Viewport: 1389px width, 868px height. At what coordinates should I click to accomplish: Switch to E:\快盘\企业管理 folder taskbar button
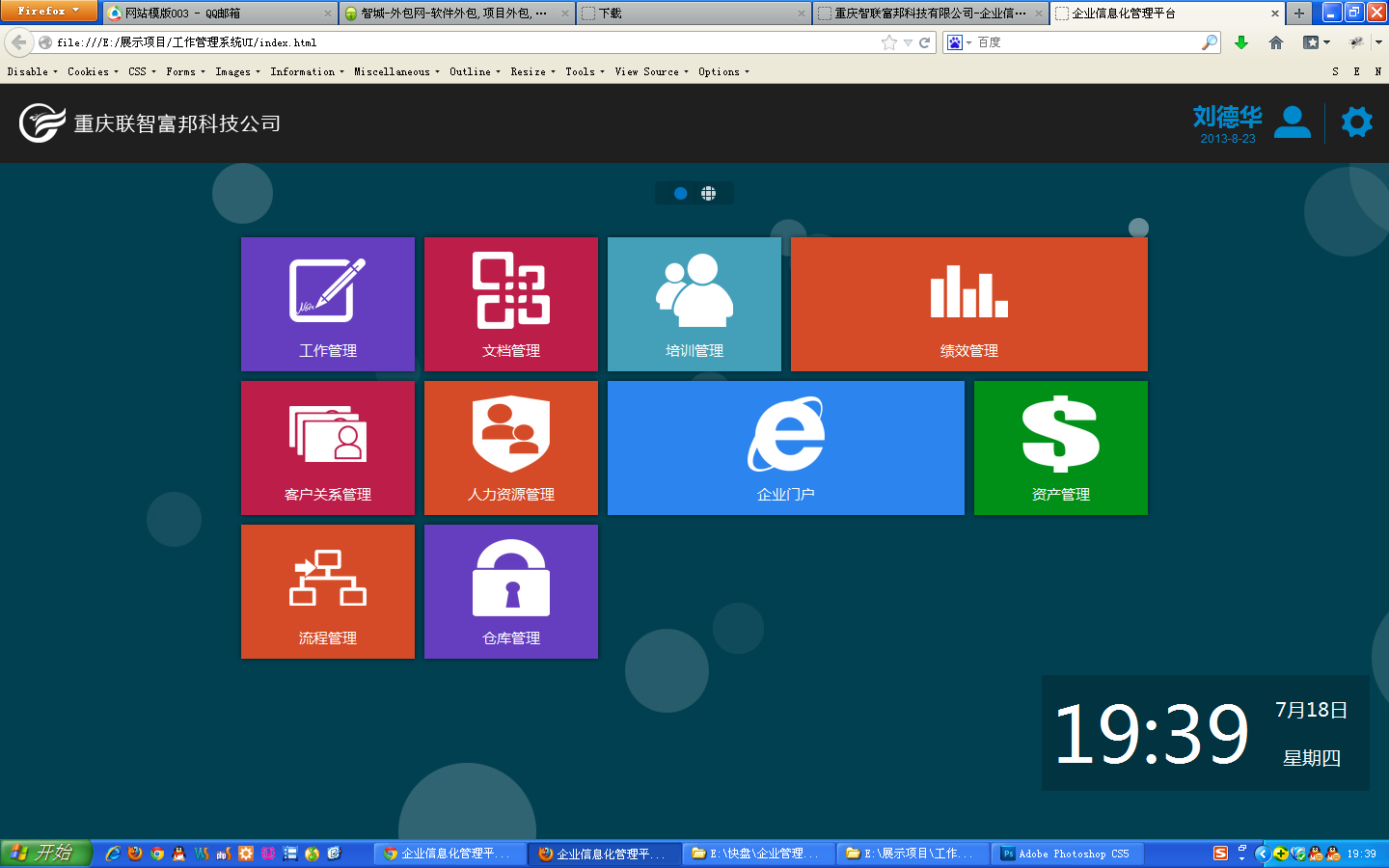click(760, 854)
